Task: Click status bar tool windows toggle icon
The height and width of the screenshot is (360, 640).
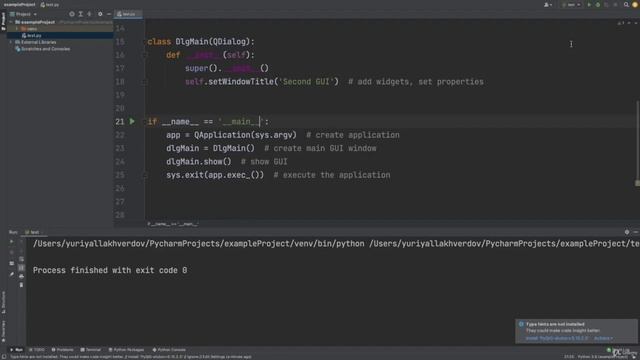Action: [4, 357]
